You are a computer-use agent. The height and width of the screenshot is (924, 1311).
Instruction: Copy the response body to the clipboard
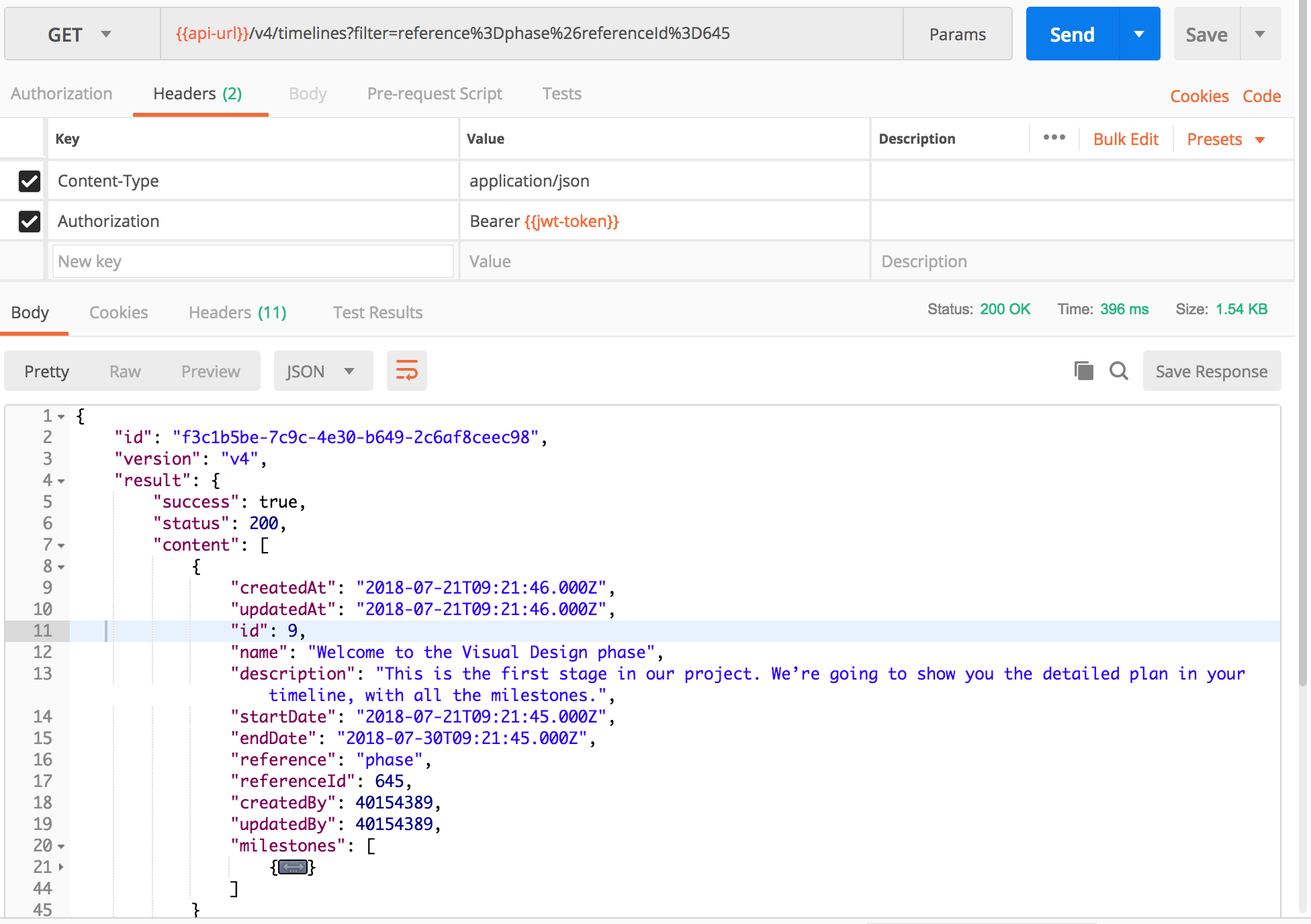pyautogui.click(x=1083, y=371)
